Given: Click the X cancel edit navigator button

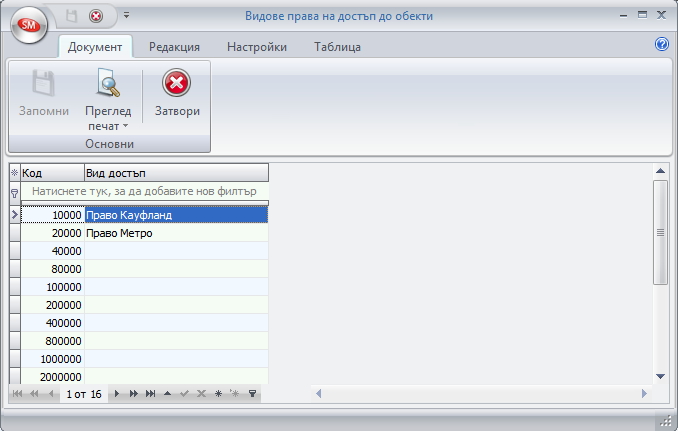Looking at the screenshot, I should (201, 393).
